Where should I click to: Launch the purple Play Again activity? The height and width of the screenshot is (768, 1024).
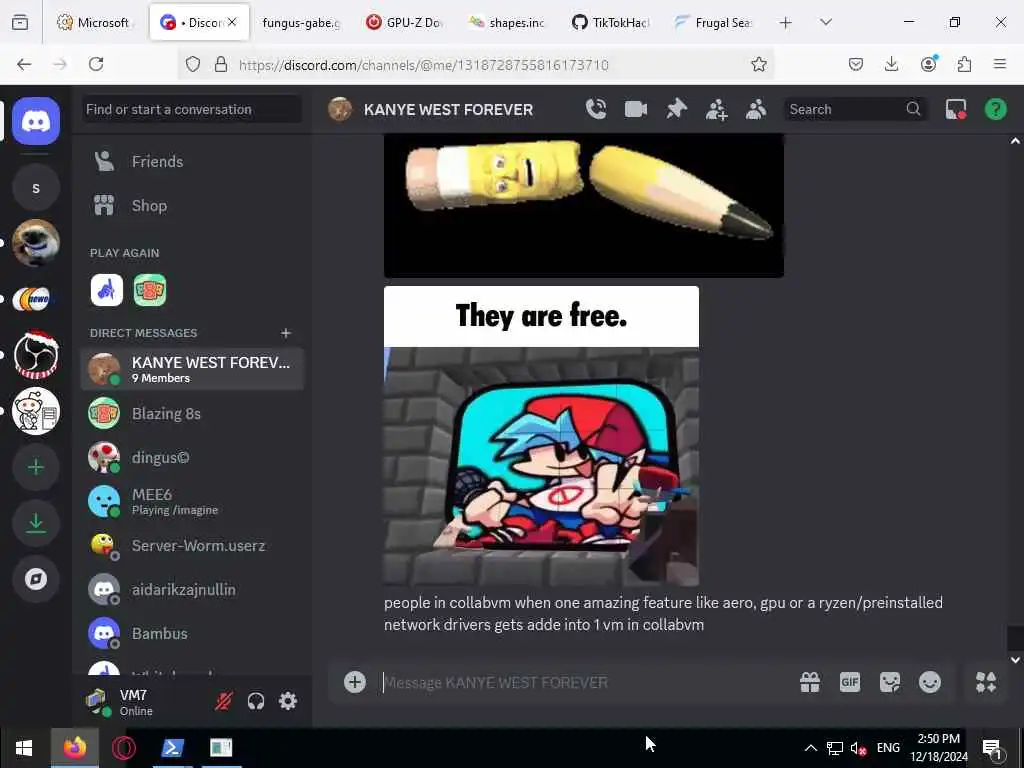click(x=106, y=290)
